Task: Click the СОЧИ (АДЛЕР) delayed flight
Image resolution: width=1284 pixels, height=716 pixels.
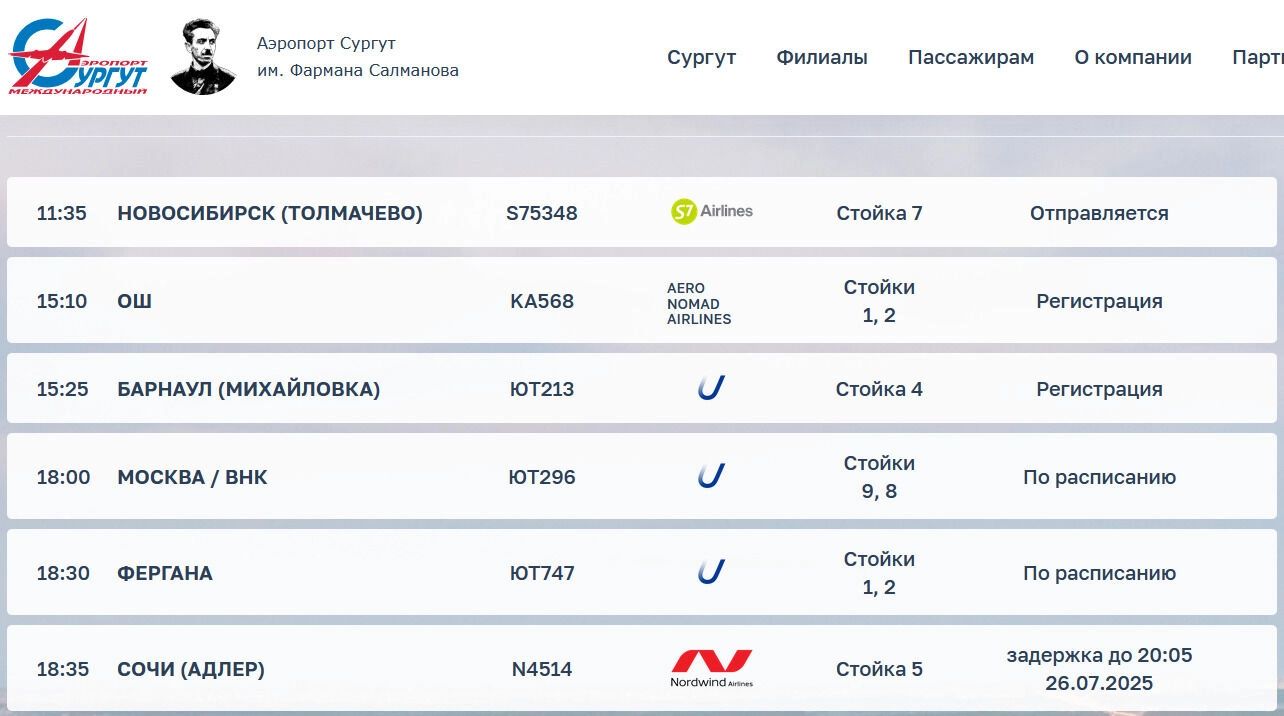Action: [642, 668]
